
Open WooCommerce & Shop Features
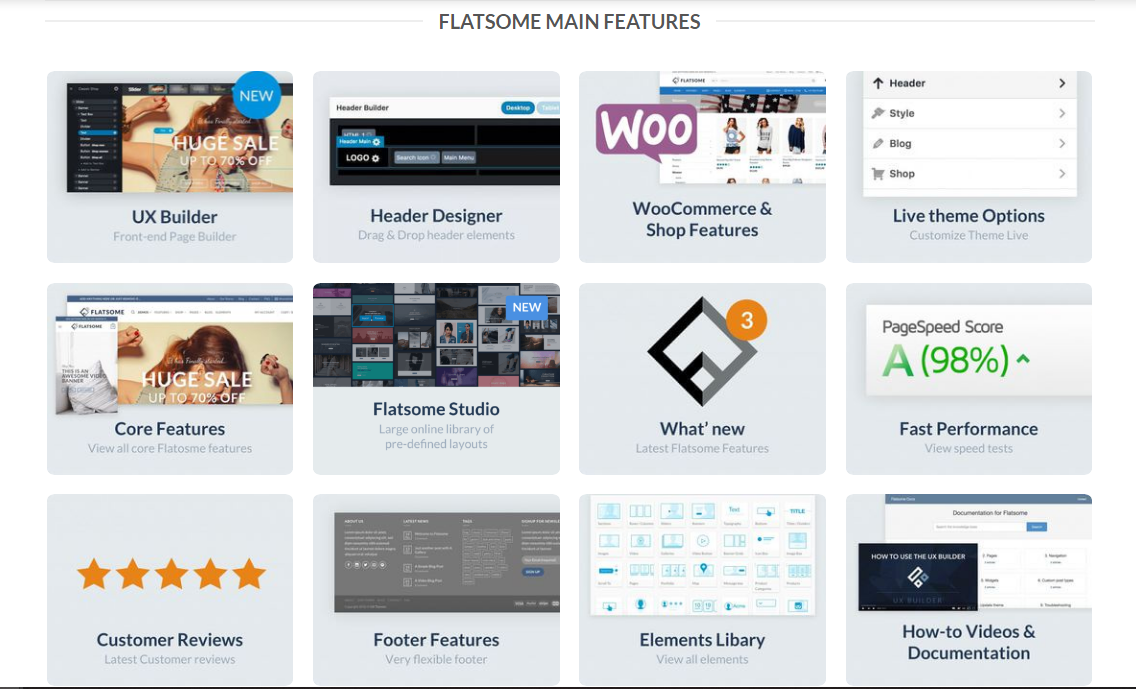[x=702, y=220]
